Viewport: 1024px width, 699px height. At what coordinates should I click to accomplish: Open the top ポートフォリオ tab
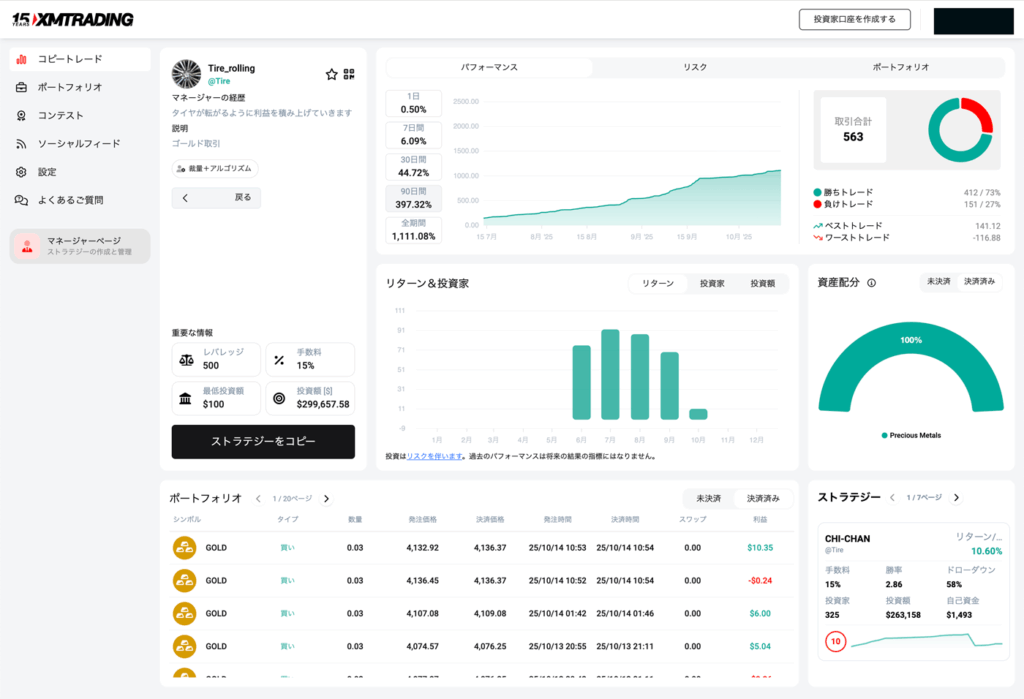coord(900,67)
